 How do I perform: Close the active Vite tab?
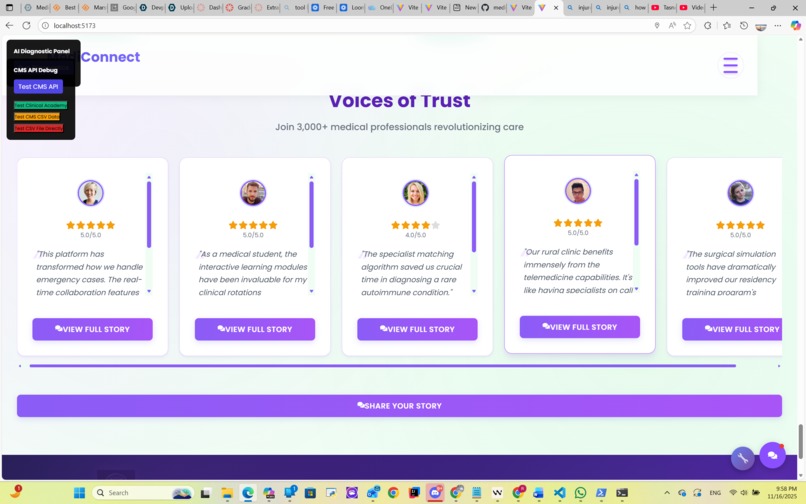point(556,8)
